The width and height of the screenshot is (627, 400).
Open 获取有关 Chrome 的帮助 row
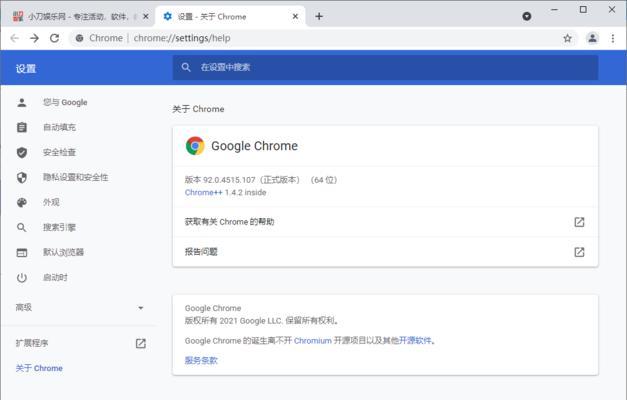tap(385, 222)
